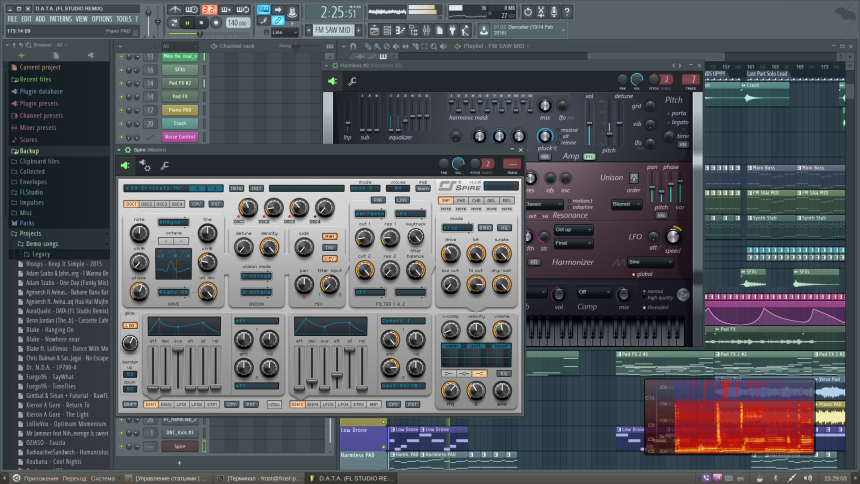Mute the Piano PAD channel LED
The width and height of the screenshot is (860, 484).
click(122, 110)
